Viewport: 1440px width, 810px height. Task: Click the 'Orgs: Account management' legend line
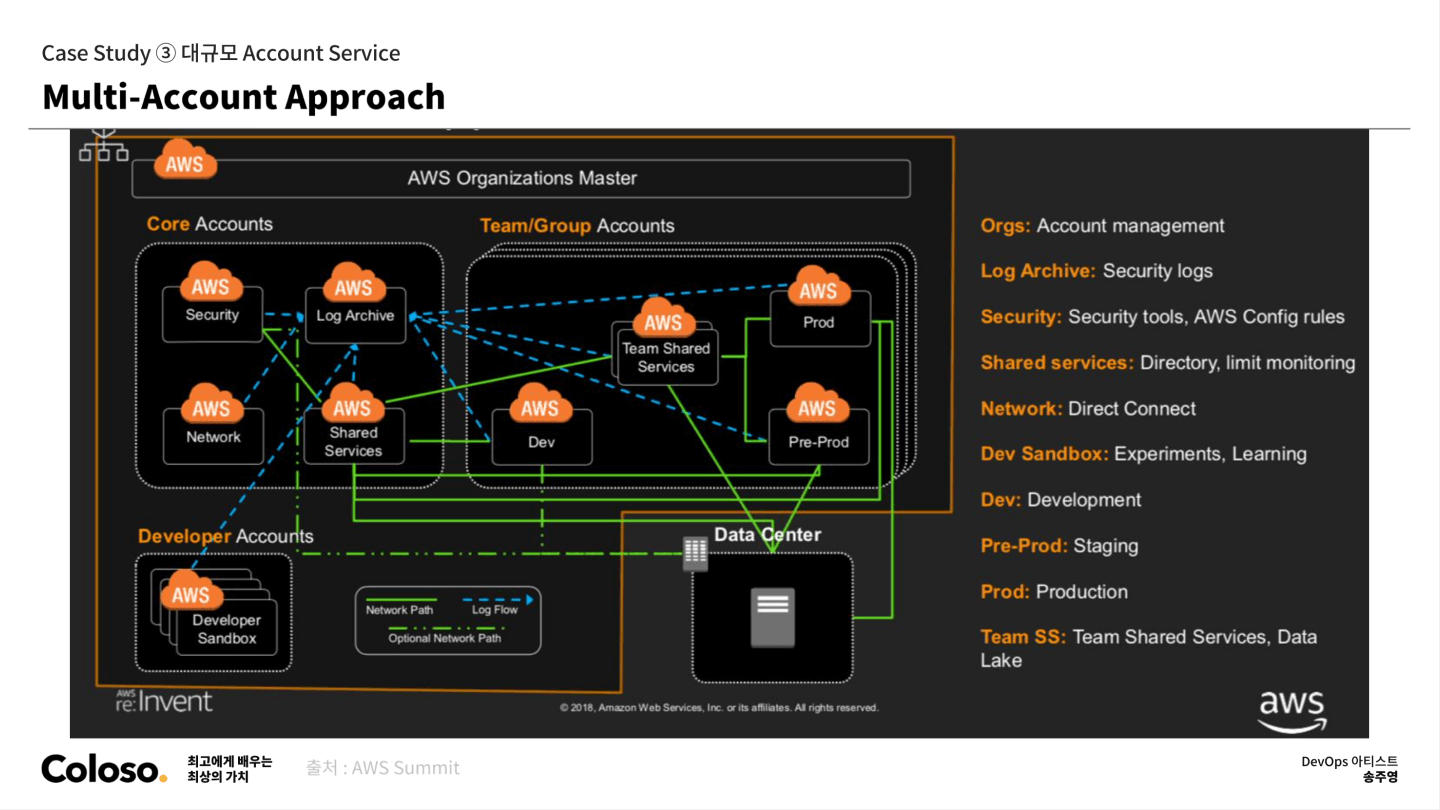click(1102, 226)
